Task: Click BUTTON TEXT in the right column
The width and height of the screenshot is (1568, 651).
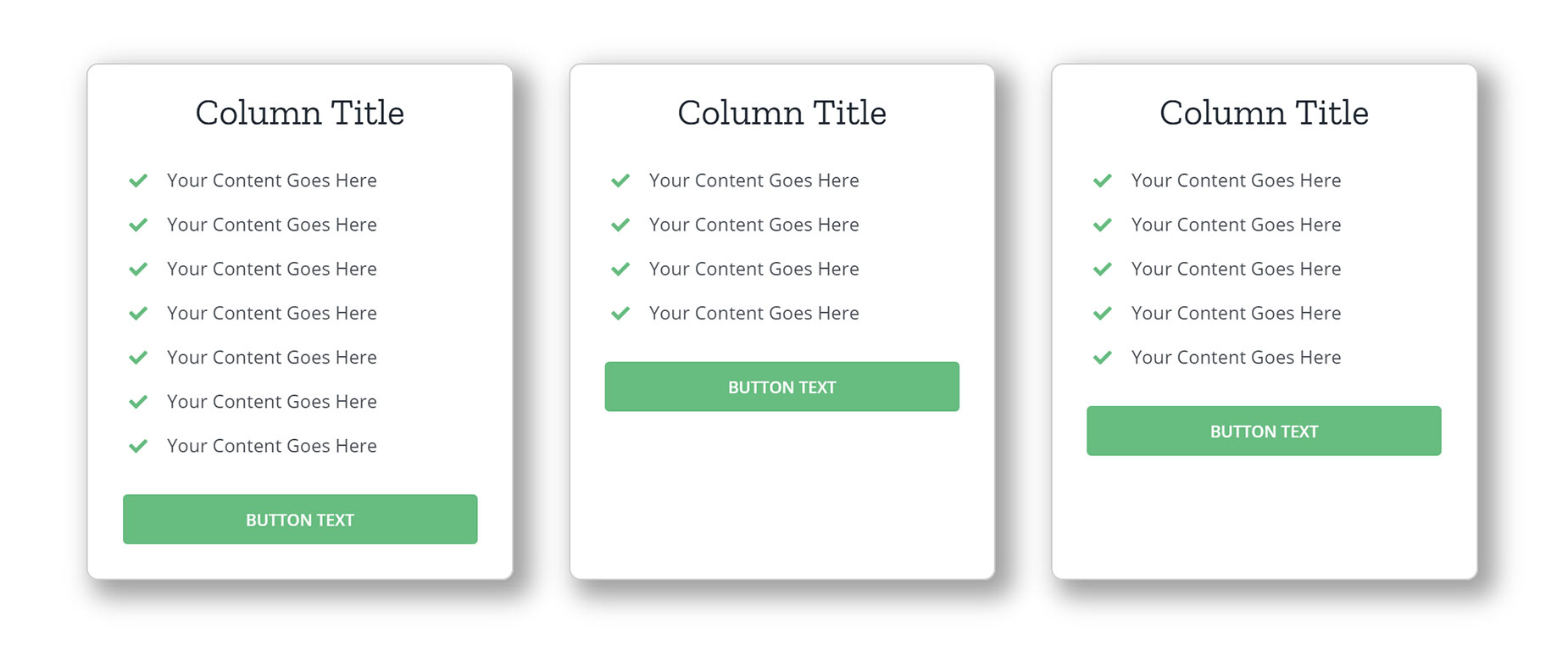Action: [1264, 431]
